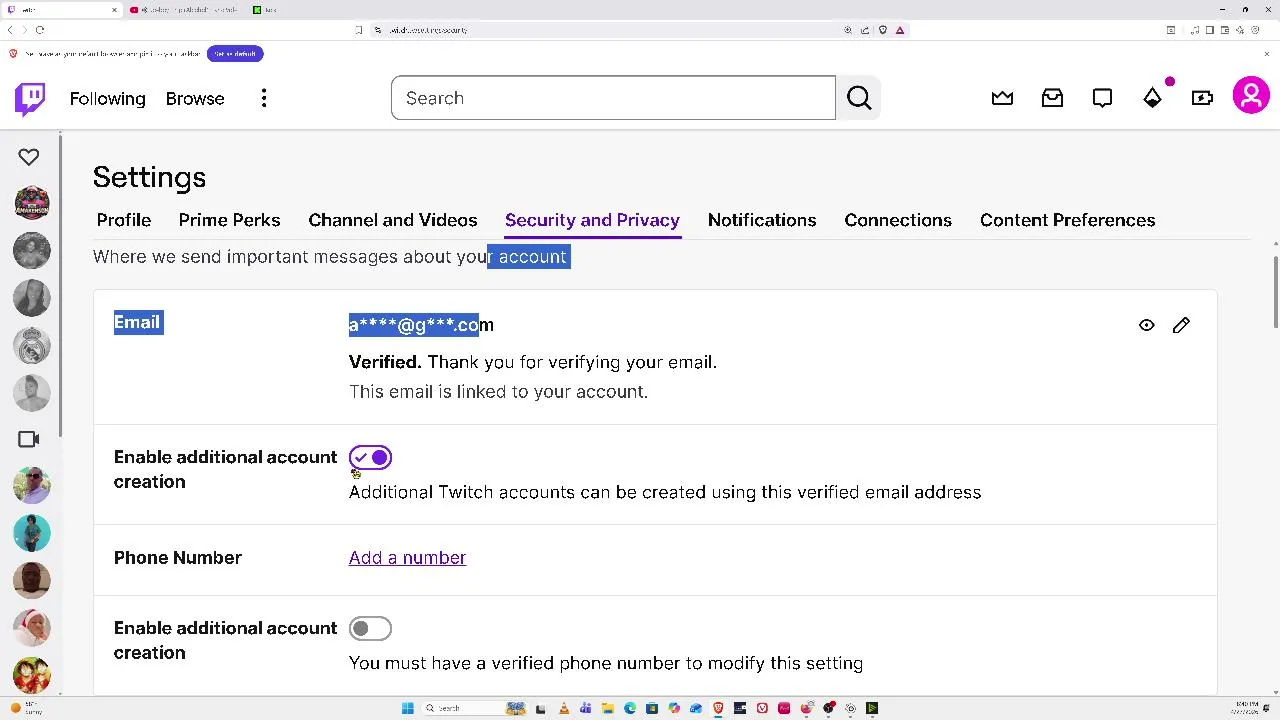The image size is (1280, 720).
Task: Switch to the Notifications tab
Action: click(761, 220)
